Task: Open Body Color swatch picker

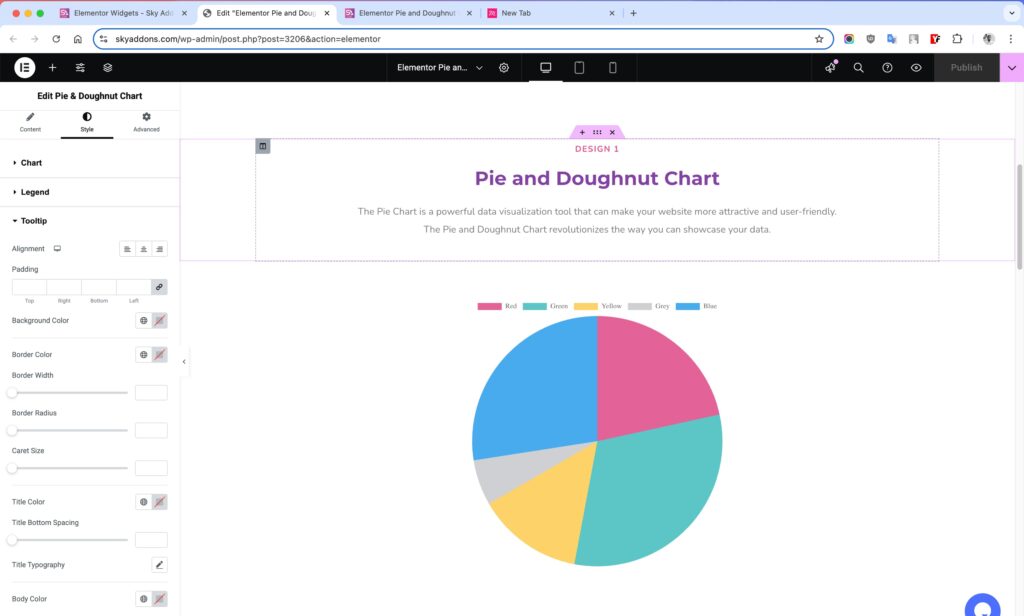Action: pyautogui.click(x=159, y=599)
